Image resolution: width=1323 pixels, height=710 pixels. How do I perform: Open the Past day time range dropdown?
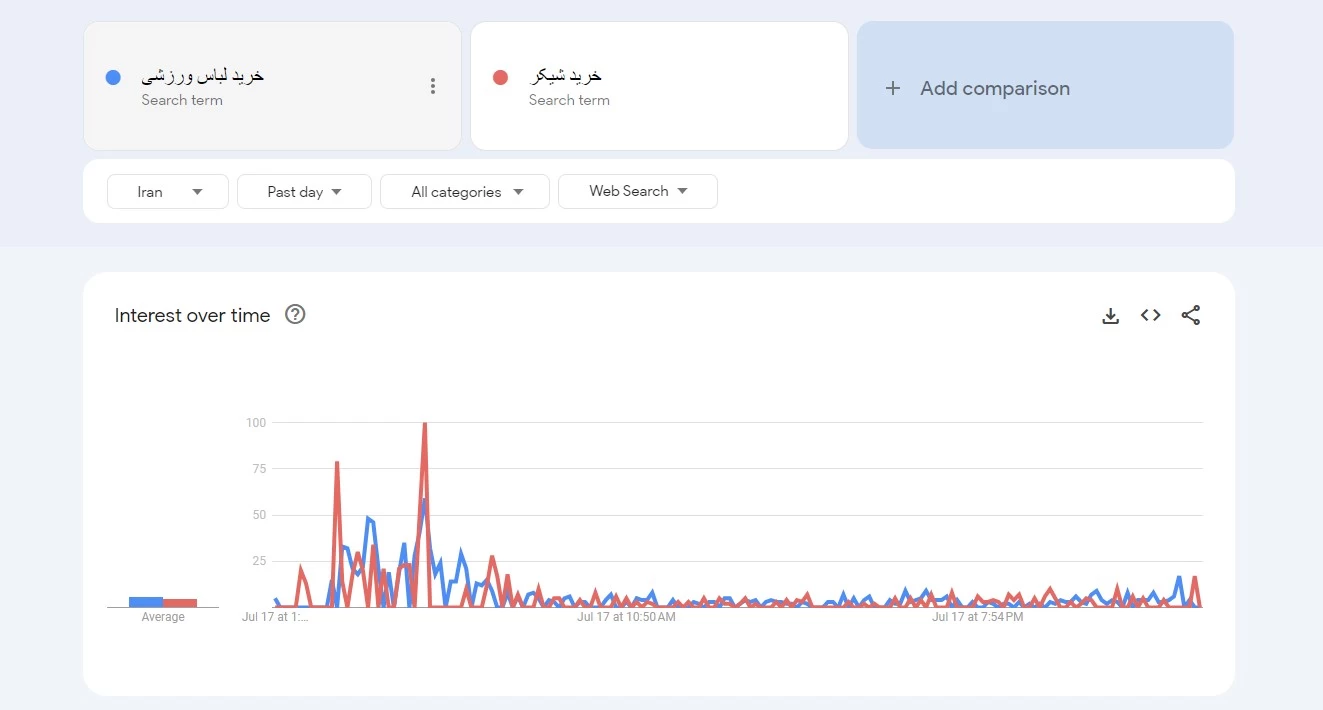[x=304, y=192]
